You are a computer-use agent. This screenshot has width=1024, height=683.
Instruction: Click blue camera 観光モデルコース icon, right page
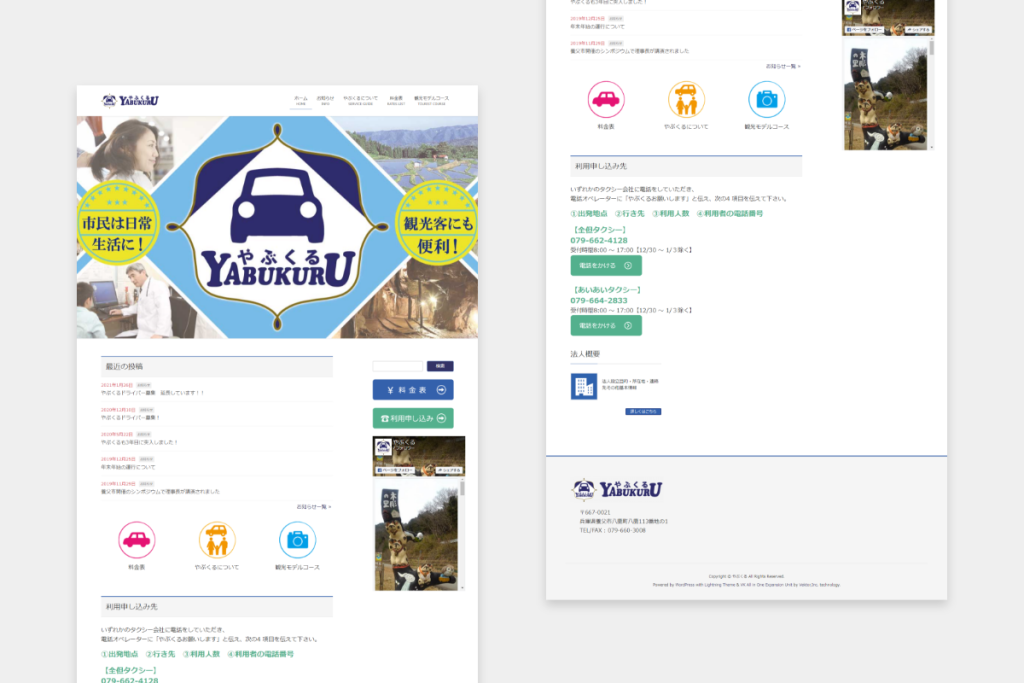pos(767,99)
